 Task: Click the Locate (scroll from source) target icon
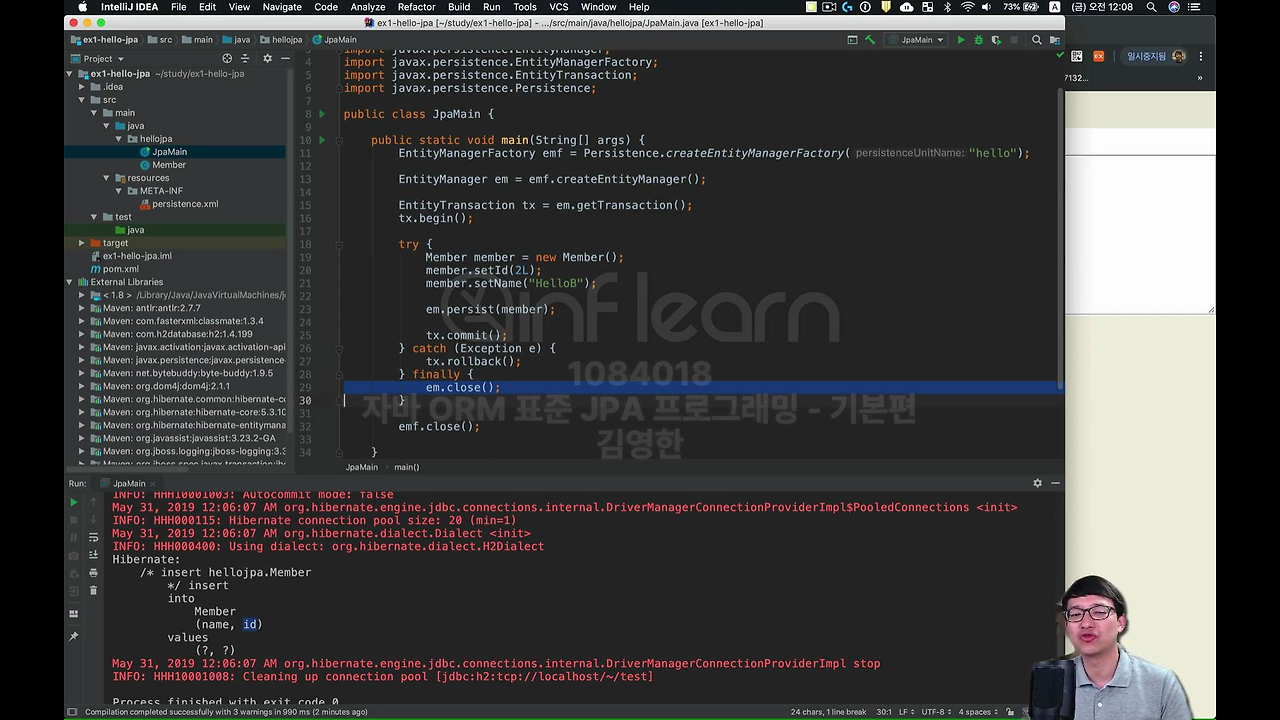click(227, 58)
